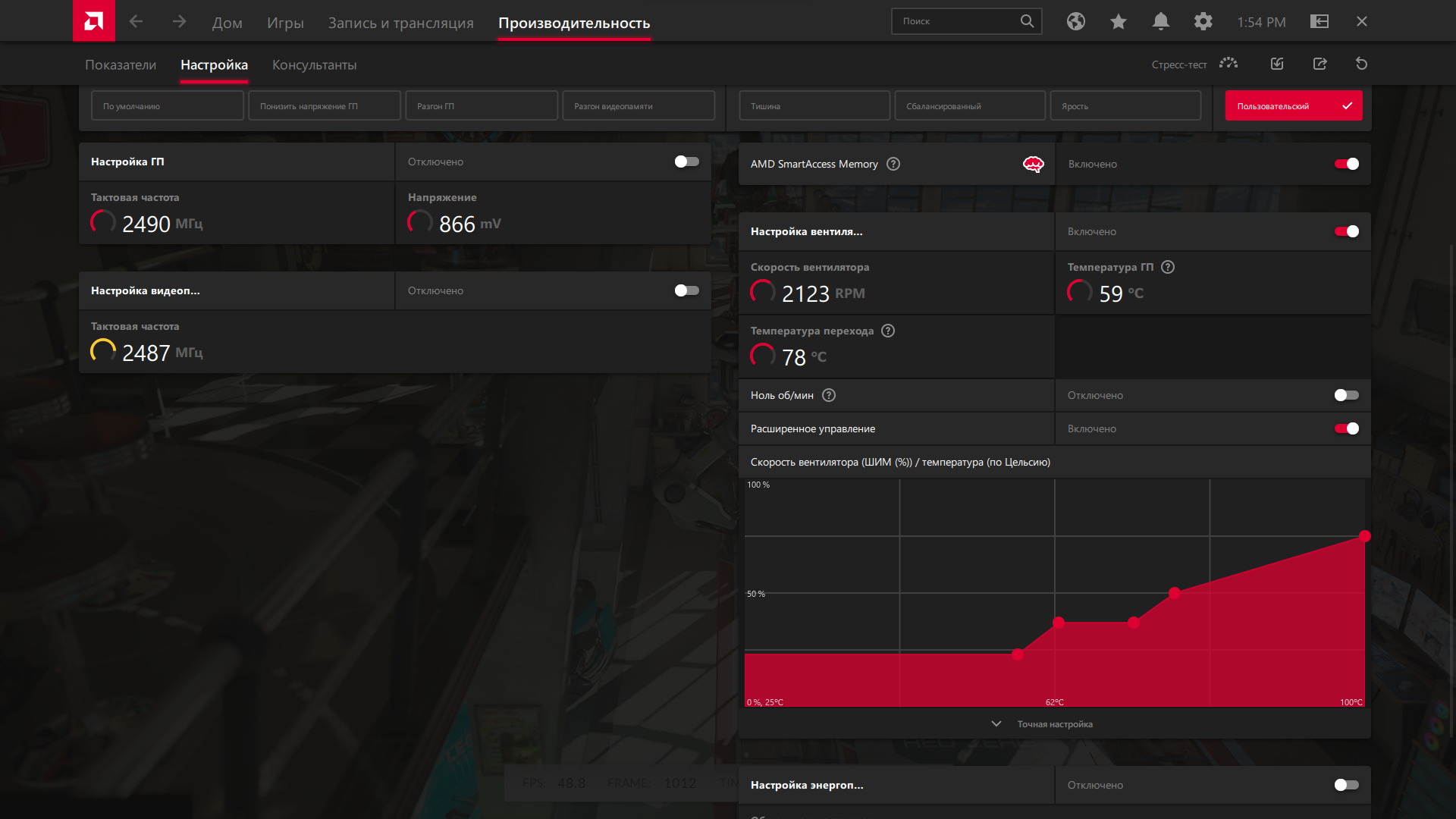1456x819 pixels.
Task: Toggle Расширенное управление switch off
Action: [1346, 428]
